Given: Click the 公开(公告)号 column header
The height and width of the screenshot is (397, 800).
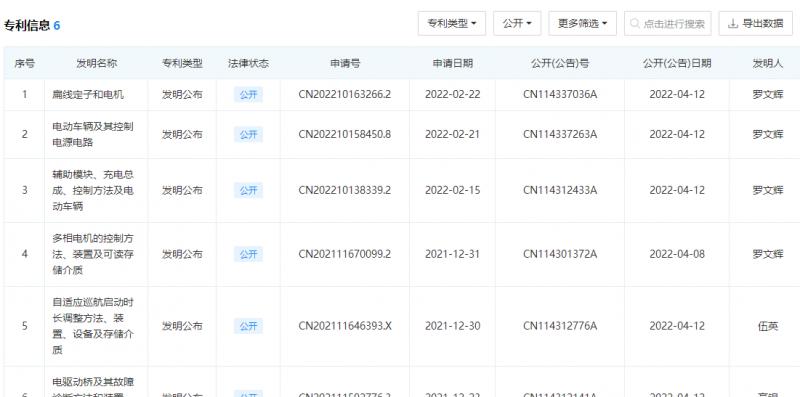Looking at the screenshot, I should click(560, 63).
